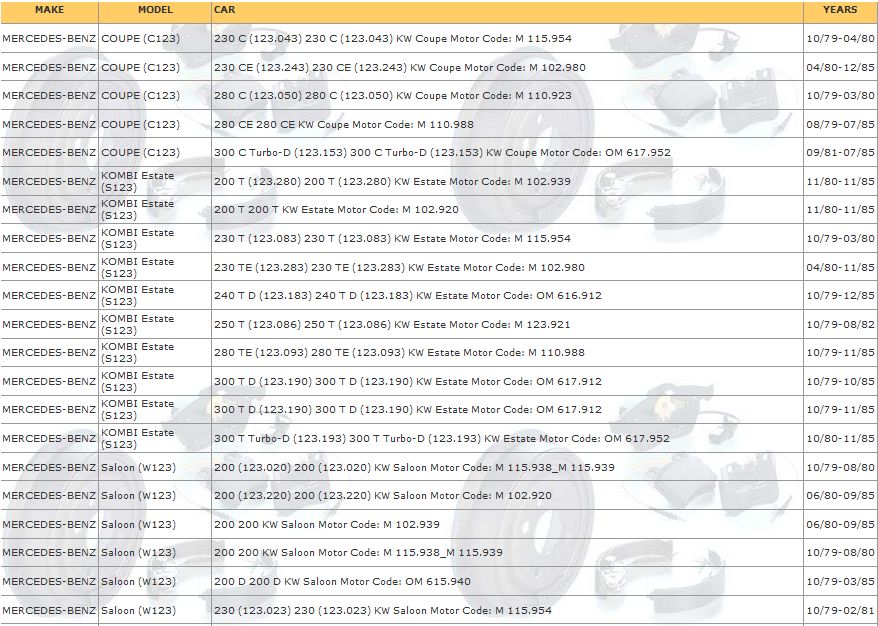Click MERCEDES-BENZ make in 280 CE row
This screenshot has height=626, width=878.
tap(49, 124)
